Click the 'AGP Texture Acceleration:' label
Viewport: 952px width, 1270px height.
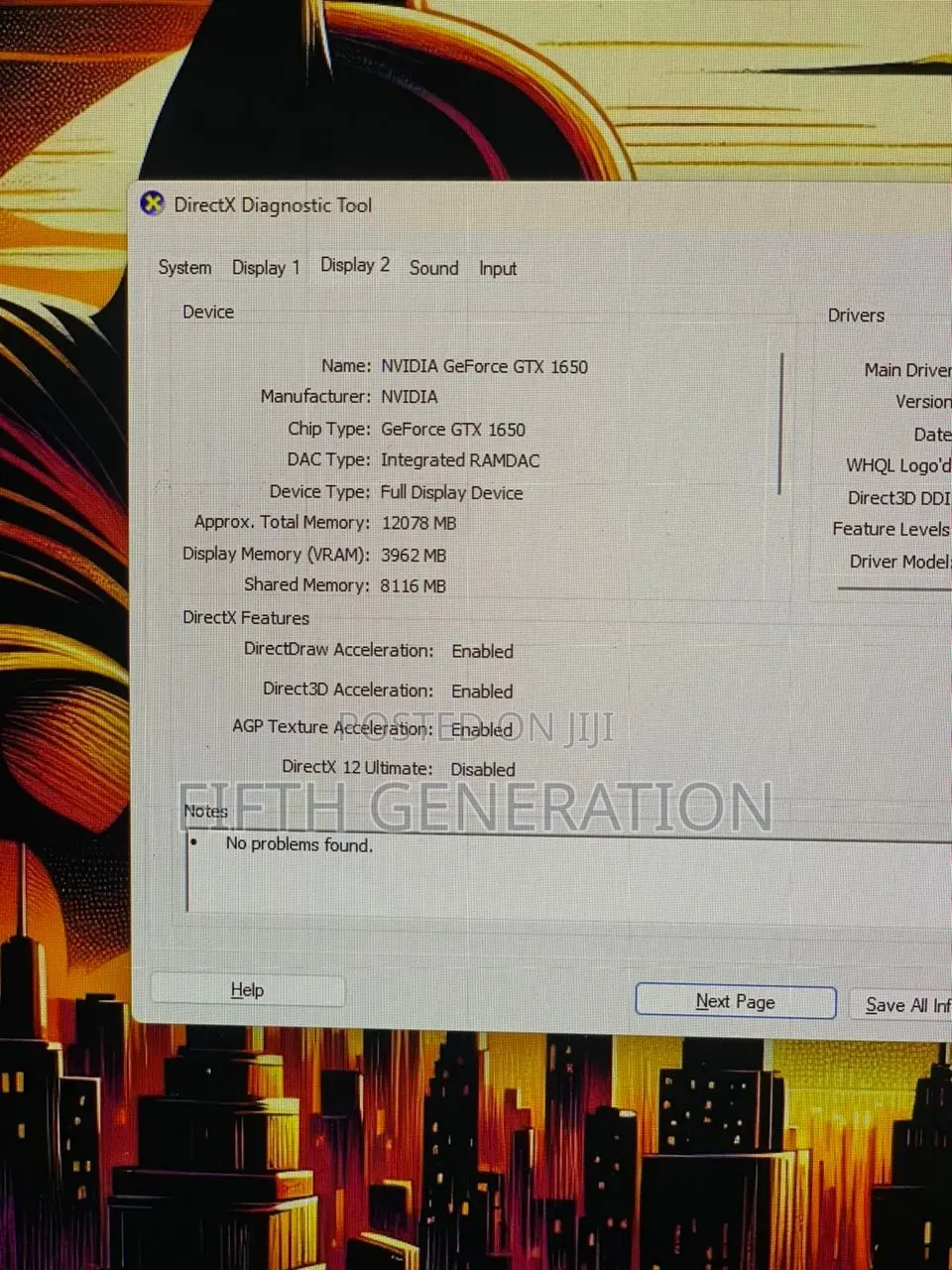point(332,727)
